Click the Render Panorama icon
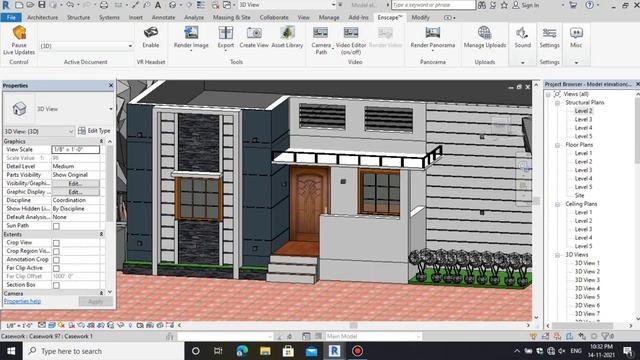Viewport: 640px width, 360px height. pos(433,33)
